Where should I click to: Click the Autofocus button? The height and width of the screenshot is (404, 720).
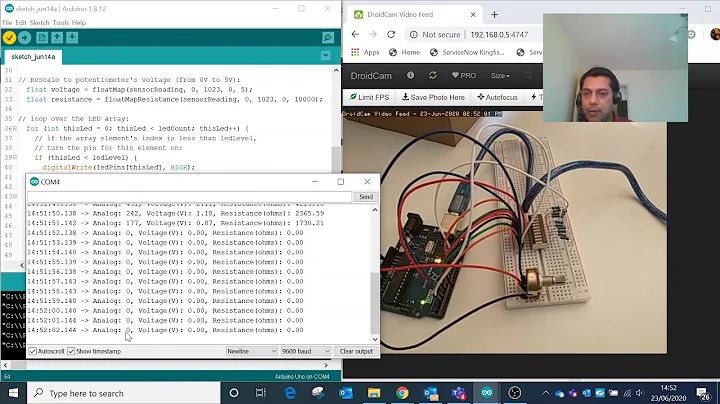pos(497,97)
